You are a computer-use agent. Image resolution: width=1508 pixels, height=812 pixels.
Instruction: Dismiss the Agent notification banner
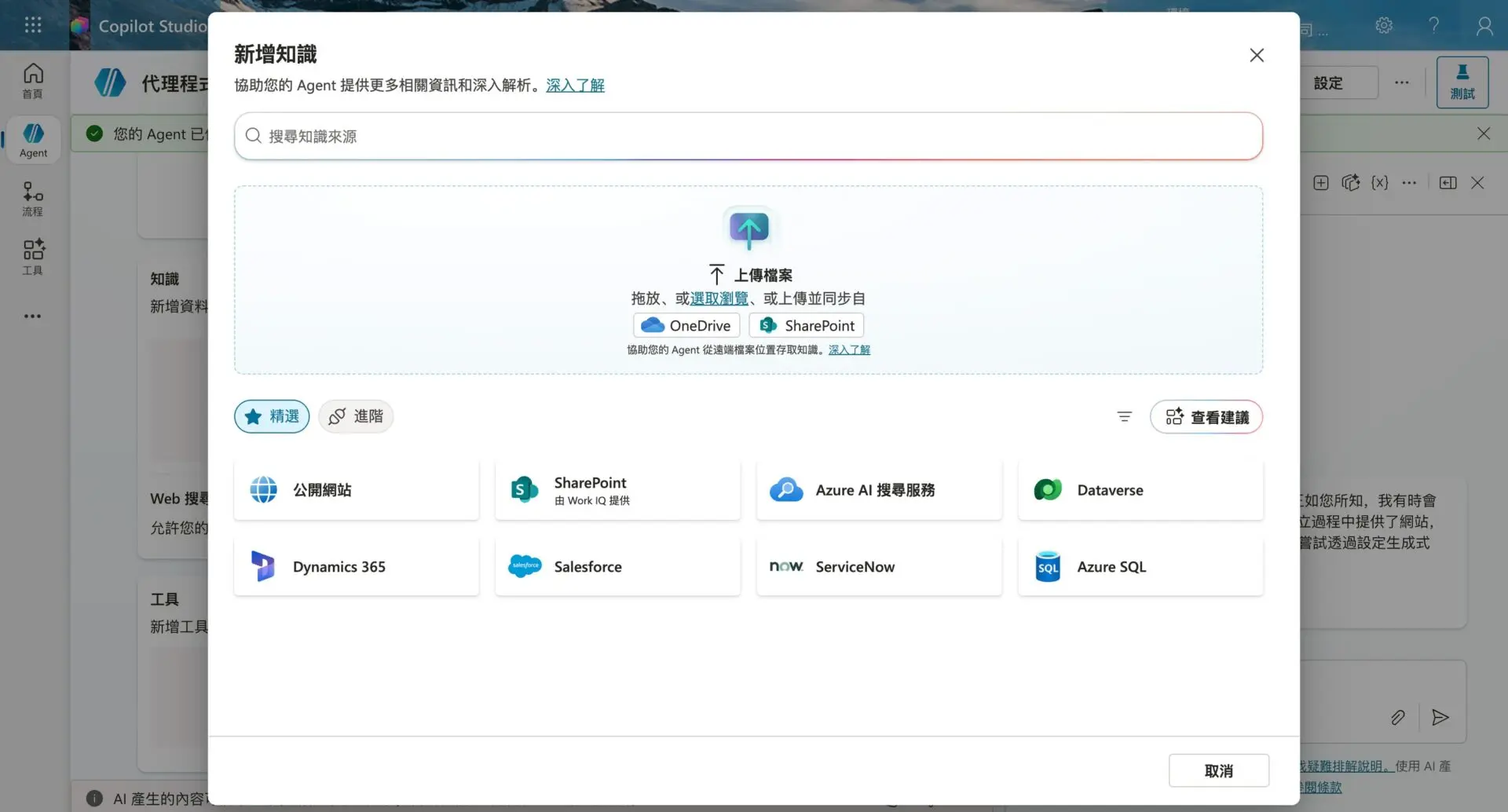1484,134
